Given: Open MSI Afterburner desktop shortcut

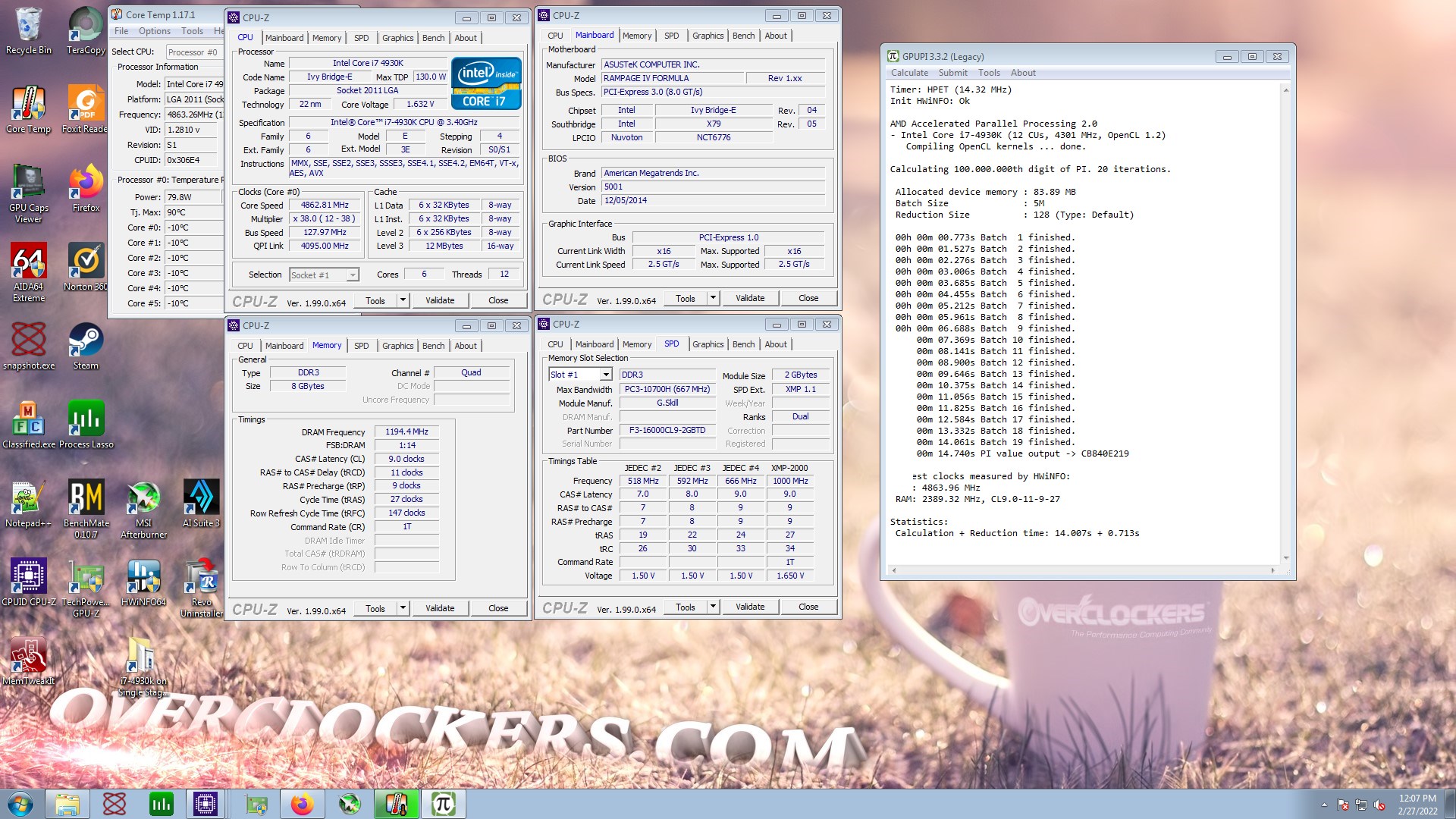Looking at the screenshot, I should tap(143, 510).
